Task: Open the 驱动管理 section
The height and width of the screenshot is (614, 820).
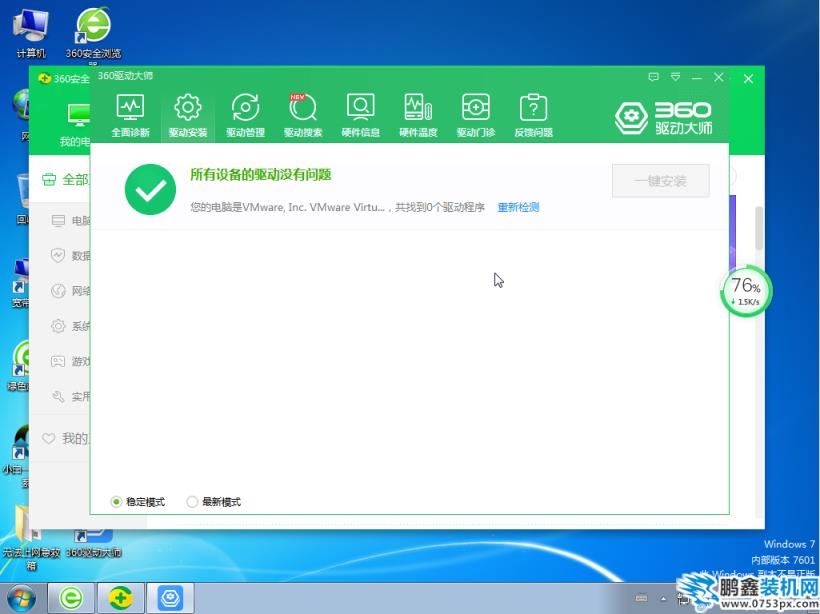Action: pyautogui.click(x=245, y=115)
